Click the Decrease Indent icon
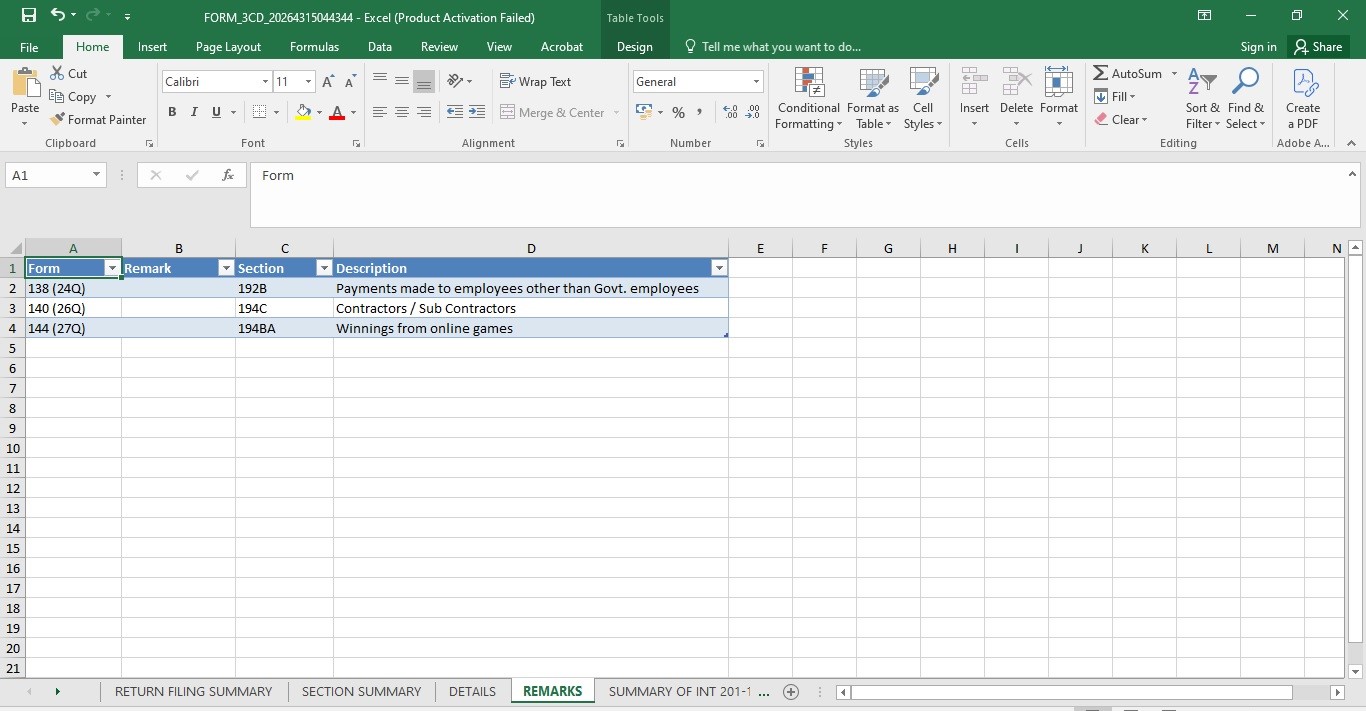This screenshot has width=1366, height=711. click(455, 112)
